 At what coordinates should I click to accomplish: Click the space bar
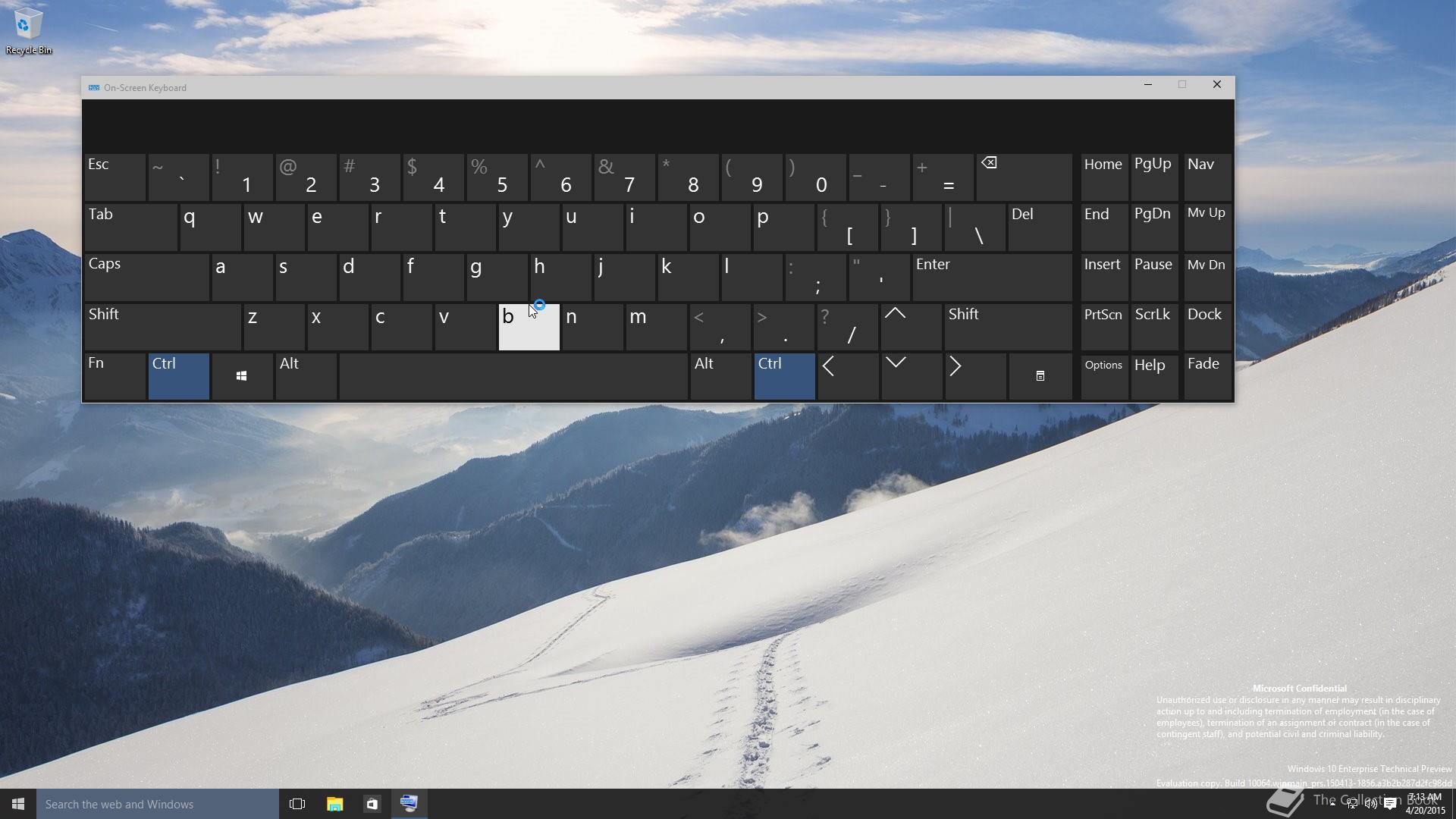(513, 376)
